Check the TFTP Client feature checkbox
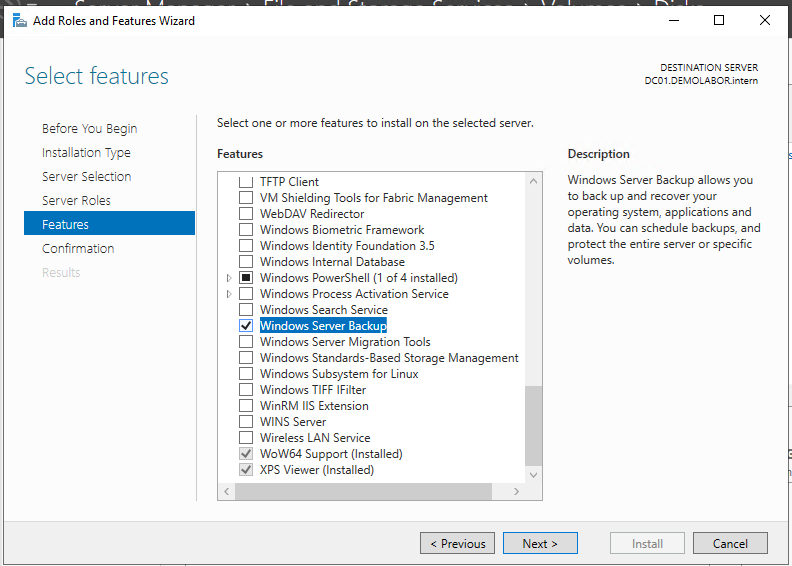The width and height of the screenshot is (792, 566). click(246, 182)
